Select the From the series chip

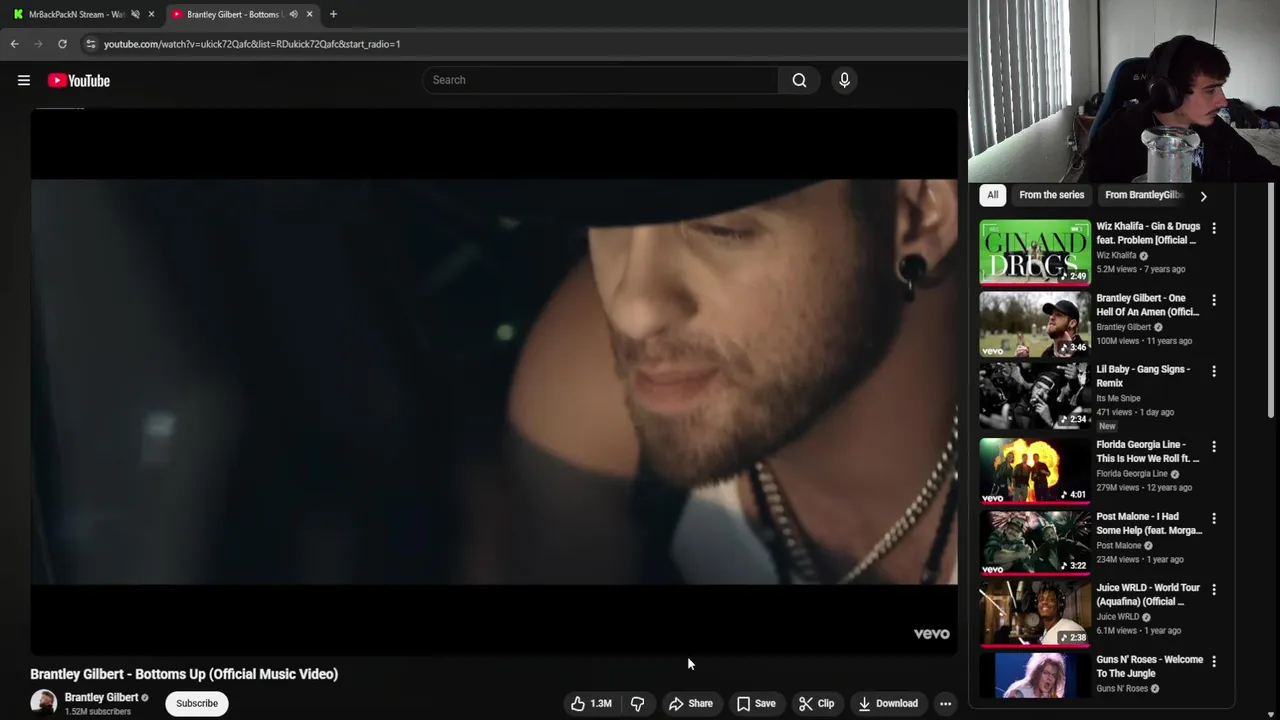(1051, 195)
